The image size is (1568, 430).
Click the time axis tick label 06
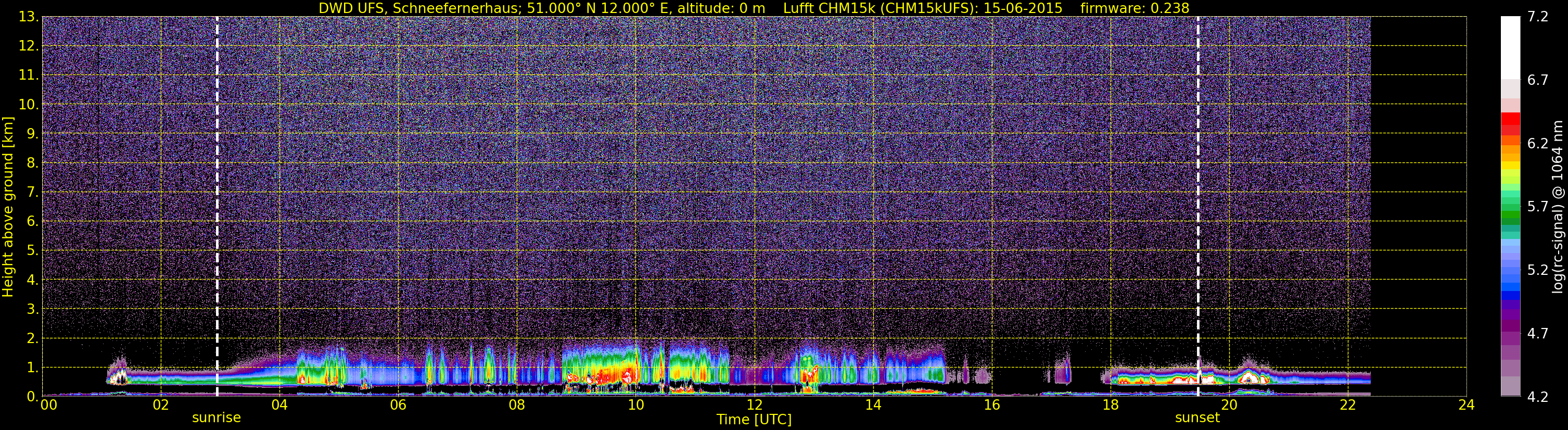398,406
